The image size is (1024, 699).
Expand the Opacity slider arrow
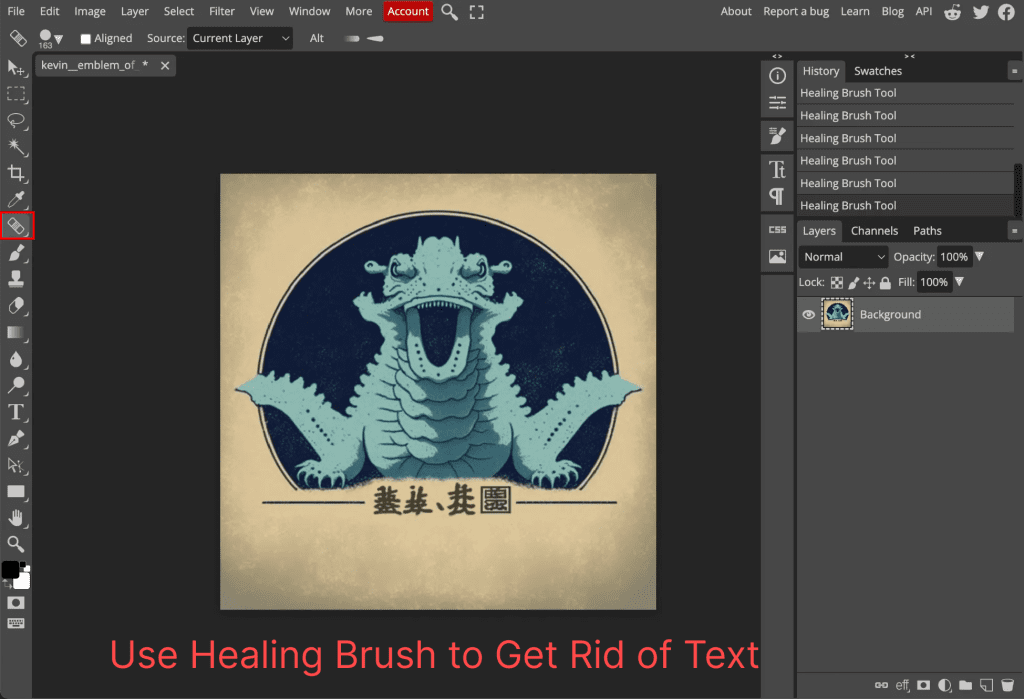point(979,257)
